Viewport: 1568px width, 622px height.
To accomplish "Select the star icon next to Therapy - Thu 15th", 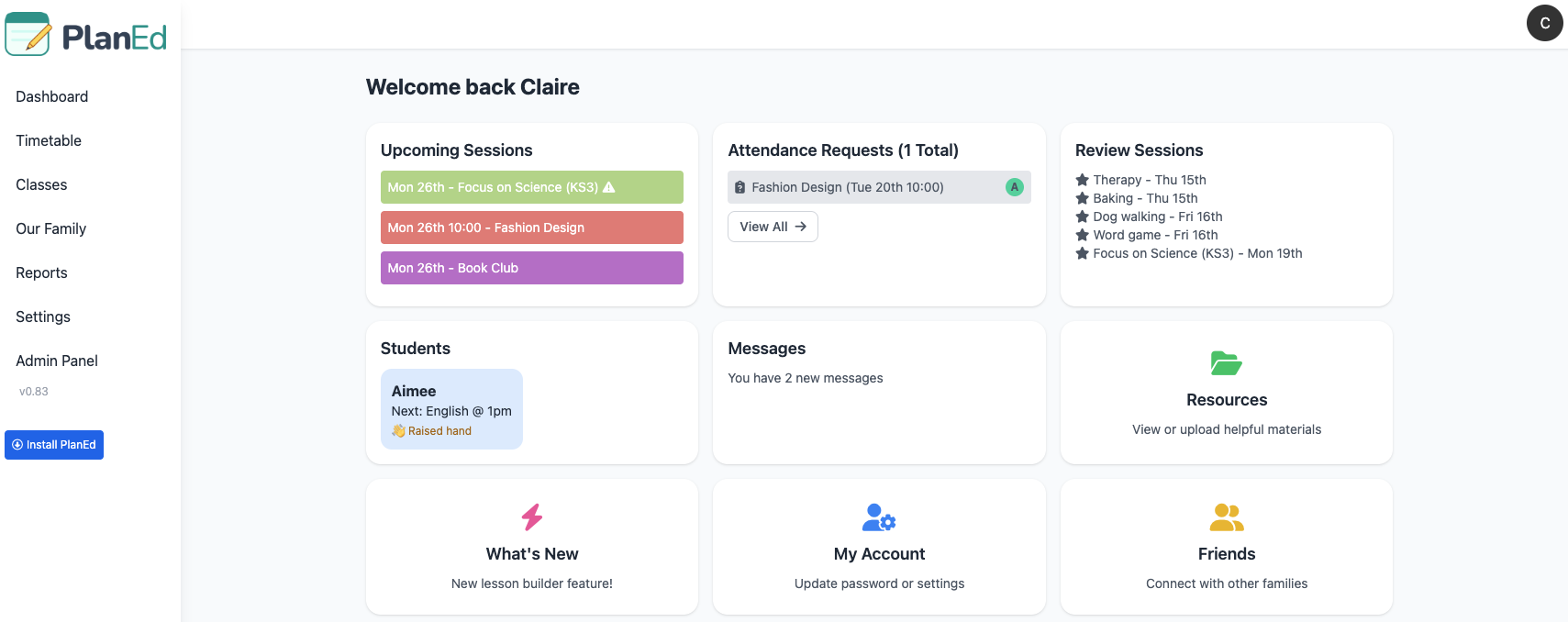I will coord(1082,179).
